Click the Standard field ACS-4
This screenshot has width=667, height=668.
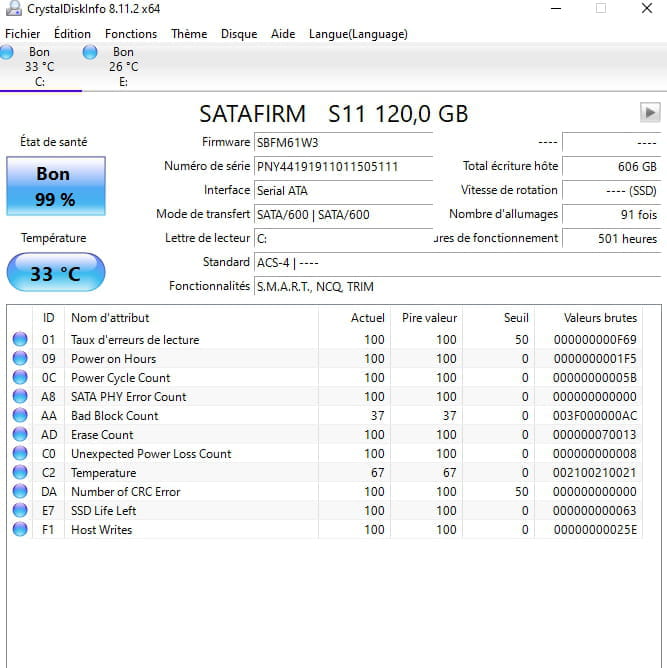[457, 262]
